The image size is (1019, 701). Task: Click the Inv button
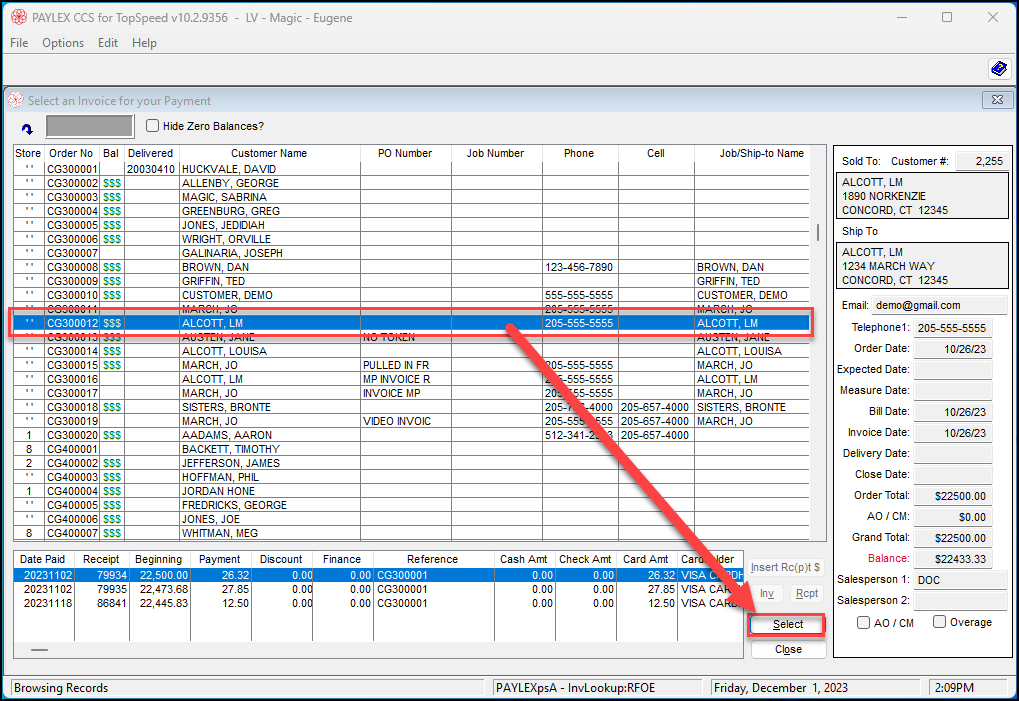[x=767, y=593]
